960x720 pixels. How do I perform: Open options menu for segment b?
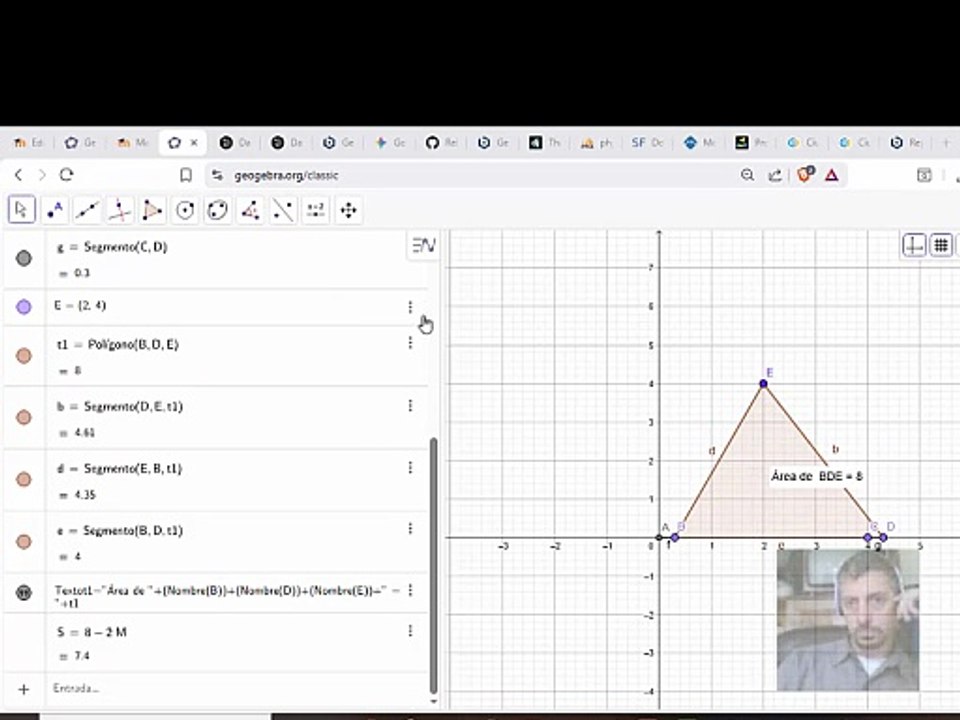410,405
